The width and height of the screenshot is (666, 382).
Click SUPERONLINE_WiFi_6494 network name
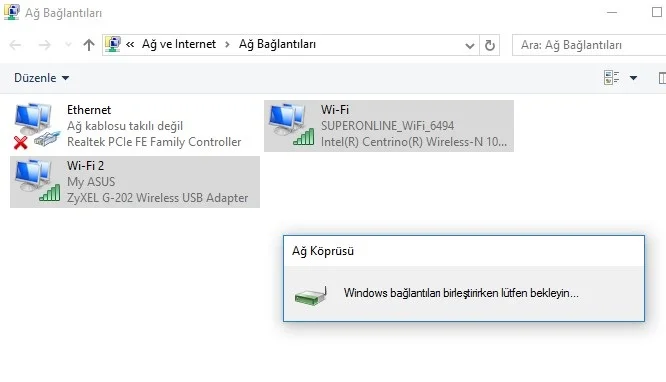(387, 126)
